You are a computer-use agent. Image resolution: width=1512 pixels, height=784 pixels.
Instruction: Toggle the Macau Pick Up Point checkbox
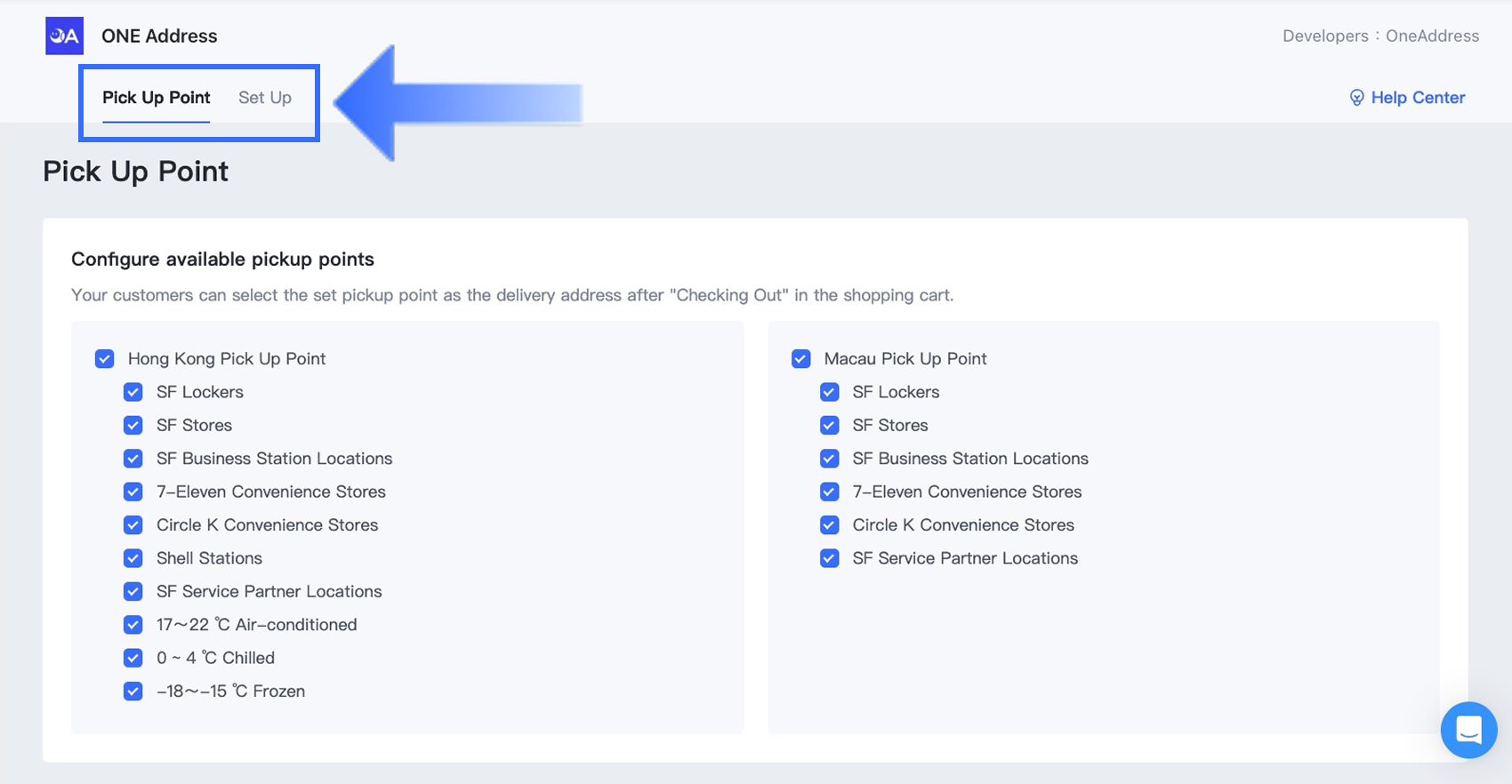(x=801, y=359)
